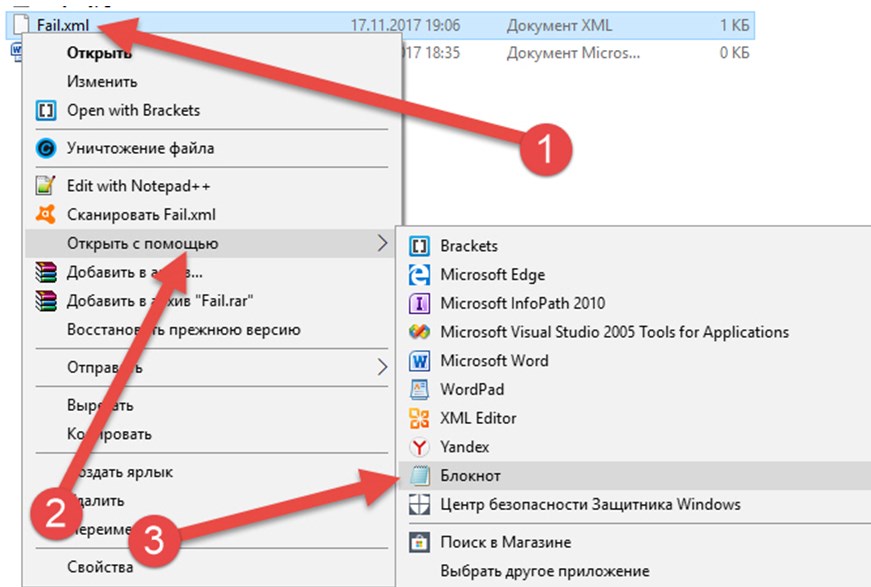
Task: Click the Yandex browser icon
Action: click(420, 447)
